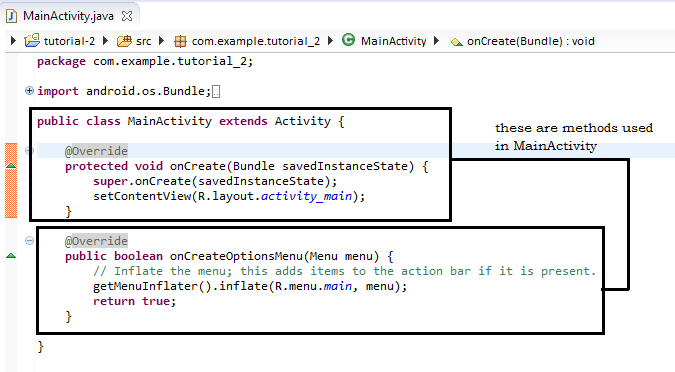Click override marker beside onCreateOptionsMenu
The height and width of the screenshot is (372, 675).
pos(11,256)
